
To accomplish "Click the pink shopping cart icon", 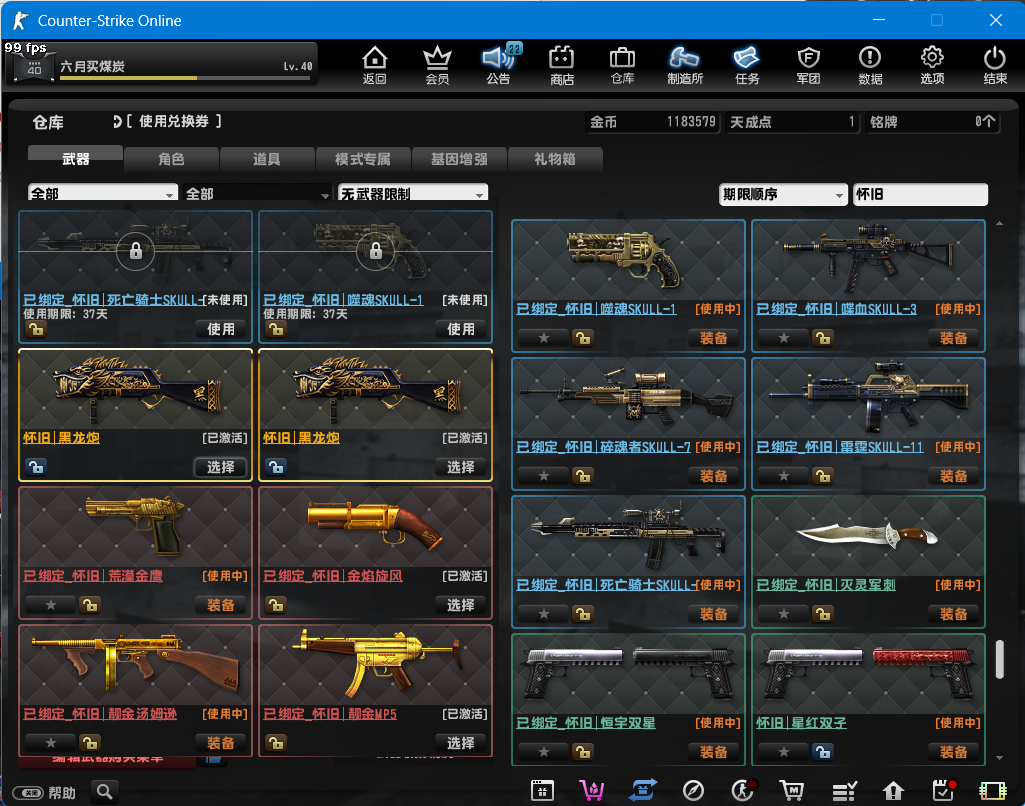I will [x=592, y=791].
